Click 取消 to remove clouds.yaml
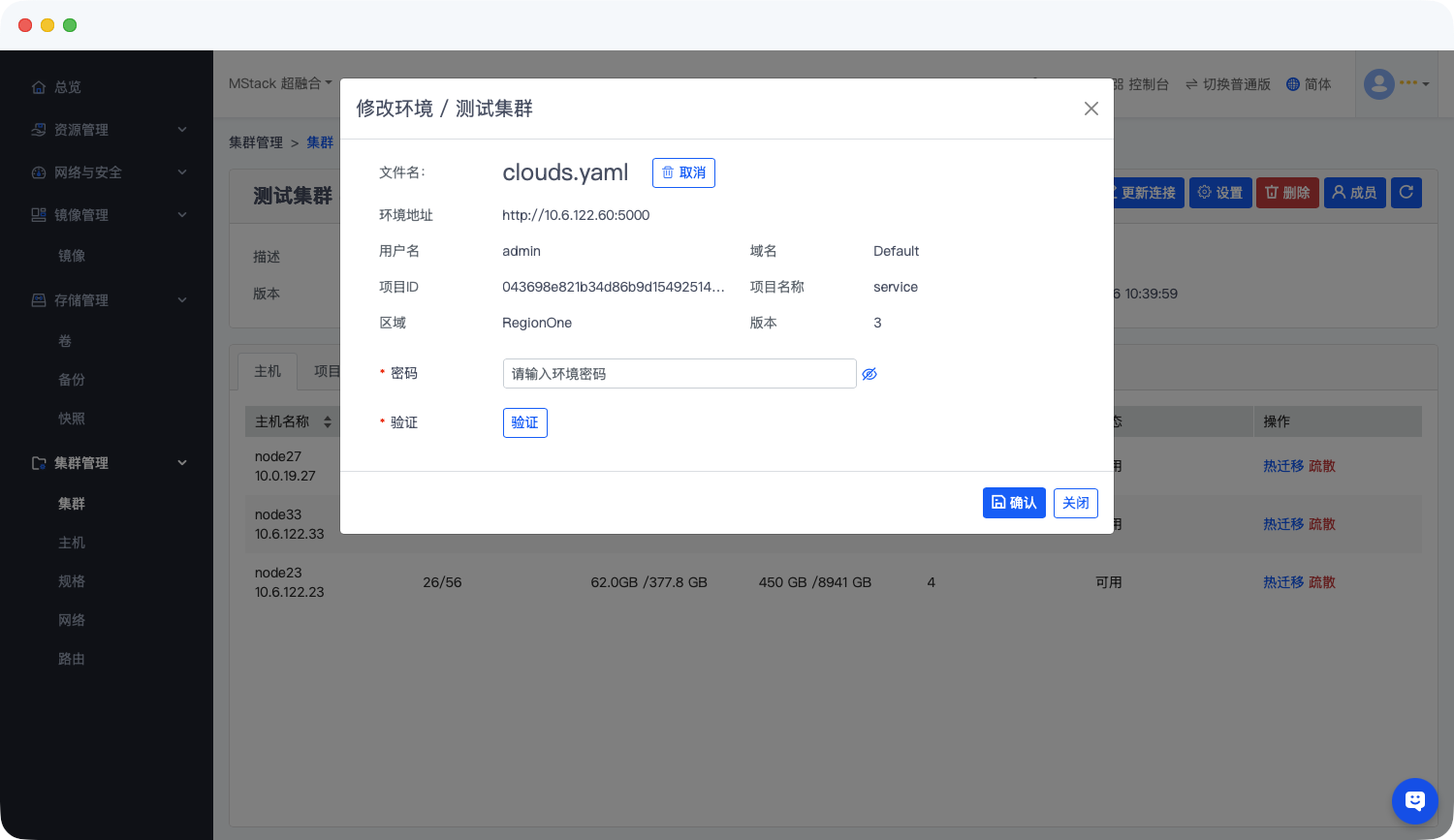 coord(683,172)
